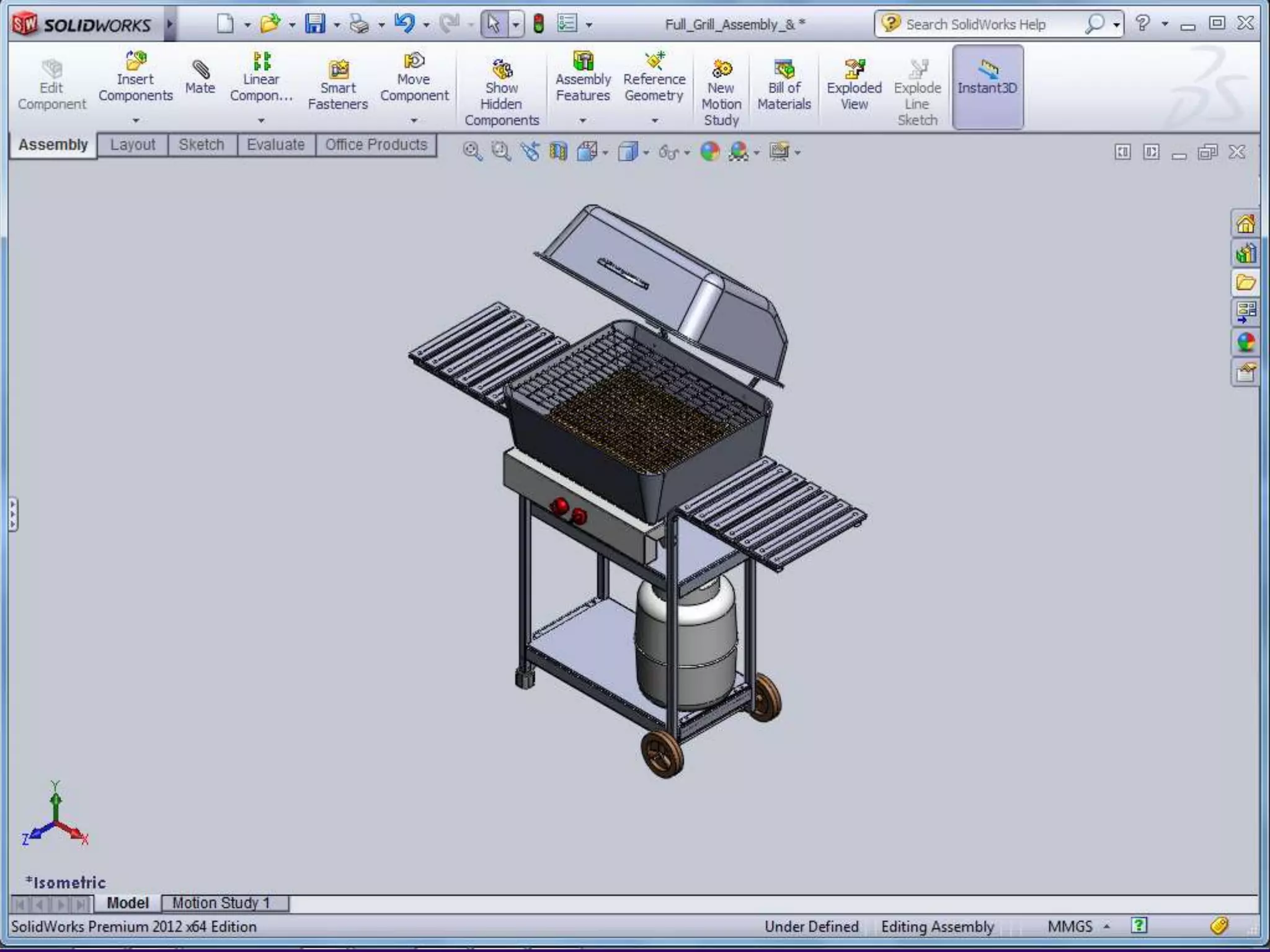Expand the Reference Geometry dropdown arrow
1270x952 pixels.
click(x=654, y=121)
